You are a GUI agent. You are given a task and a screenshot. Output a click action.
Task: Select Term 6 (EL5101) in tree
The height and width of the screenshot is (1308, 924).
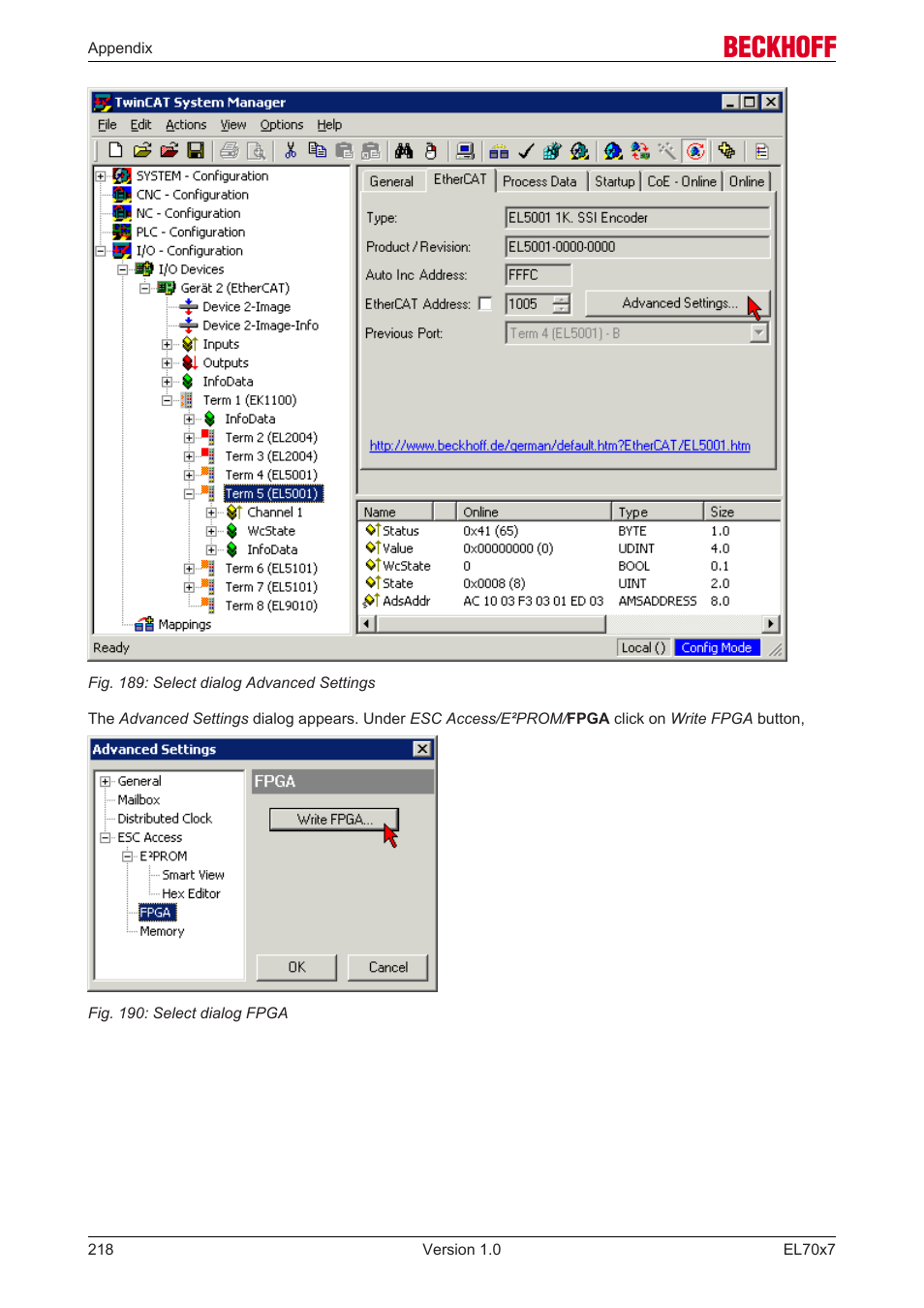point(271,569)
